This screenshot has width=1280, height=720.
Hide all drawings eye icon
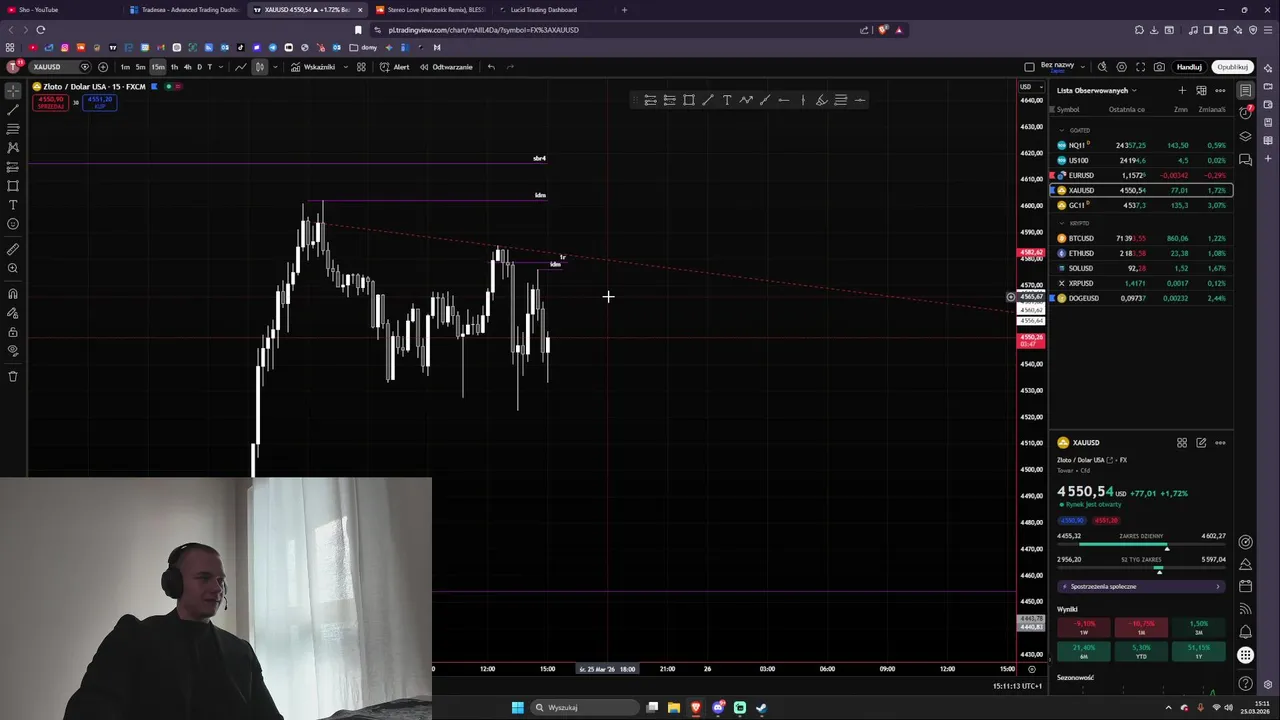coord(13,351)
